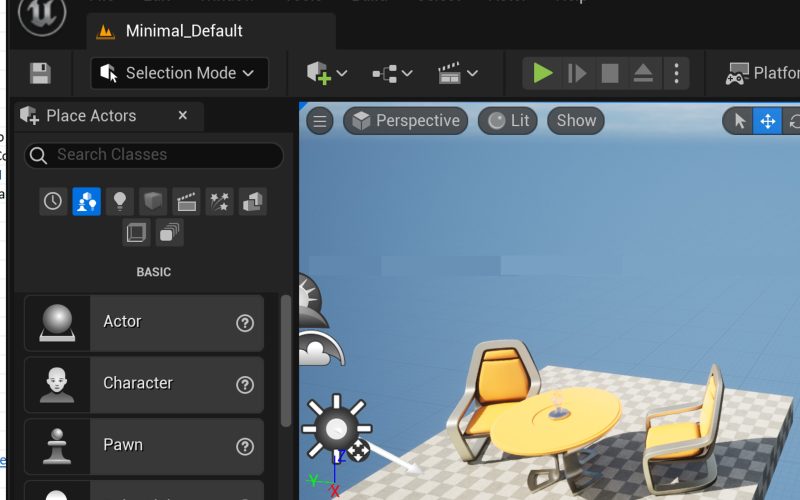Activate the Select arrow tool in viewport
Image resolution: width=800 pixels, height=500 pixels.
coord(739,121)
